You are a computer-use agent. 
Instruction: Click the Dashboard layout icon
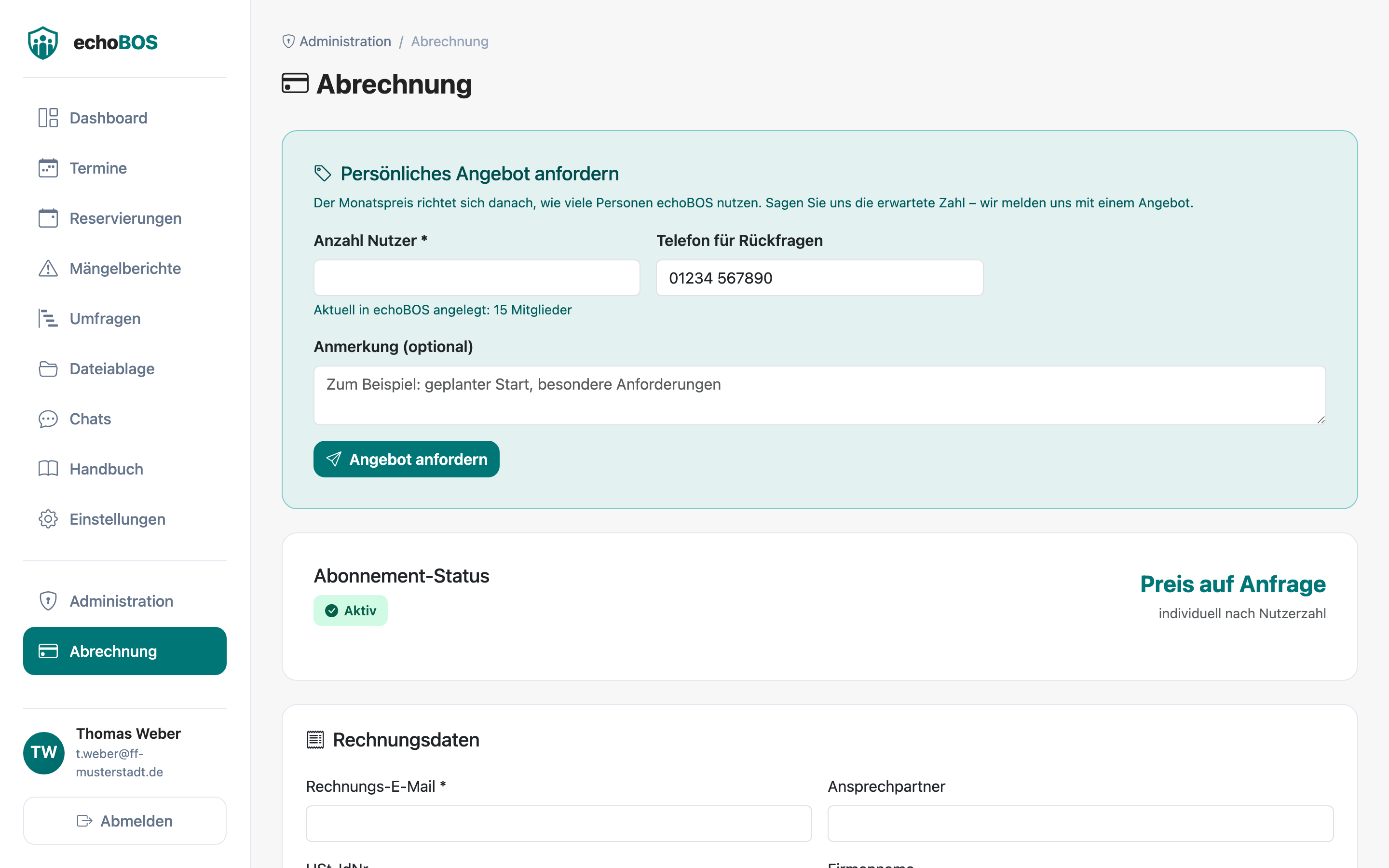tap(48, 118)
